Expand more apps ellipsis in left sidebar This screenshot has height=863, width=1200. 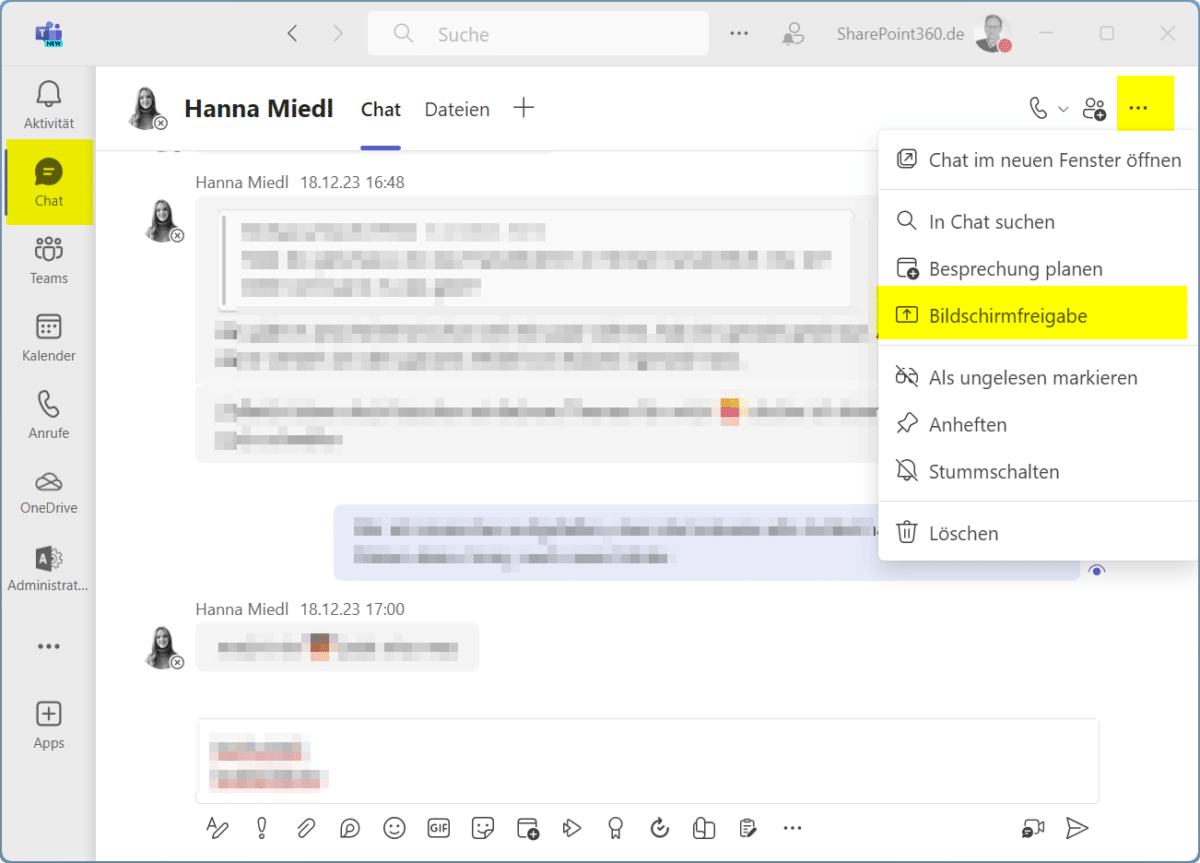[x=49, y=647]
